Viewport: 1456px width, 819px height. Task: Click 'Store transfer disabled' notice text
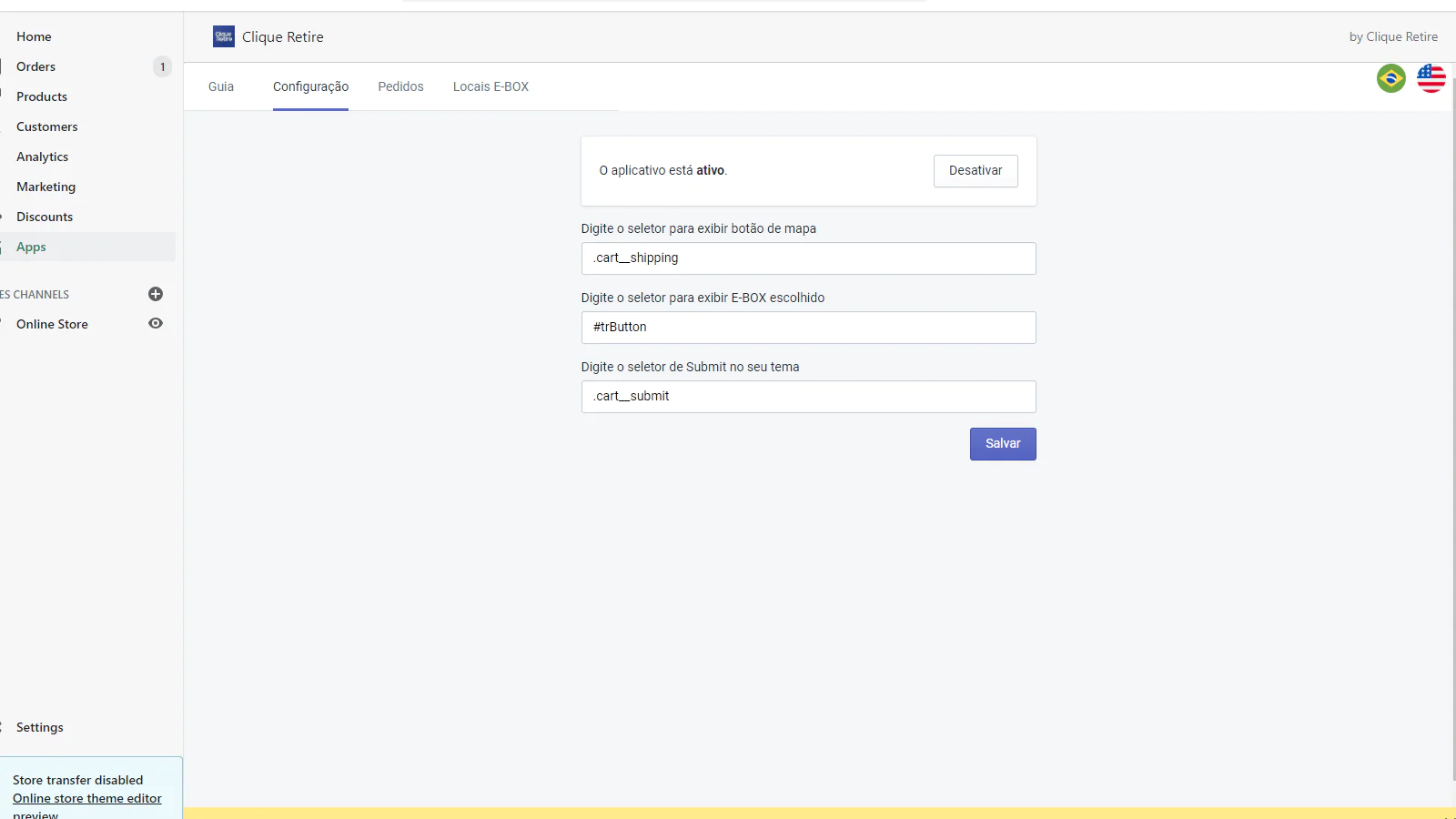click(78, 780)
